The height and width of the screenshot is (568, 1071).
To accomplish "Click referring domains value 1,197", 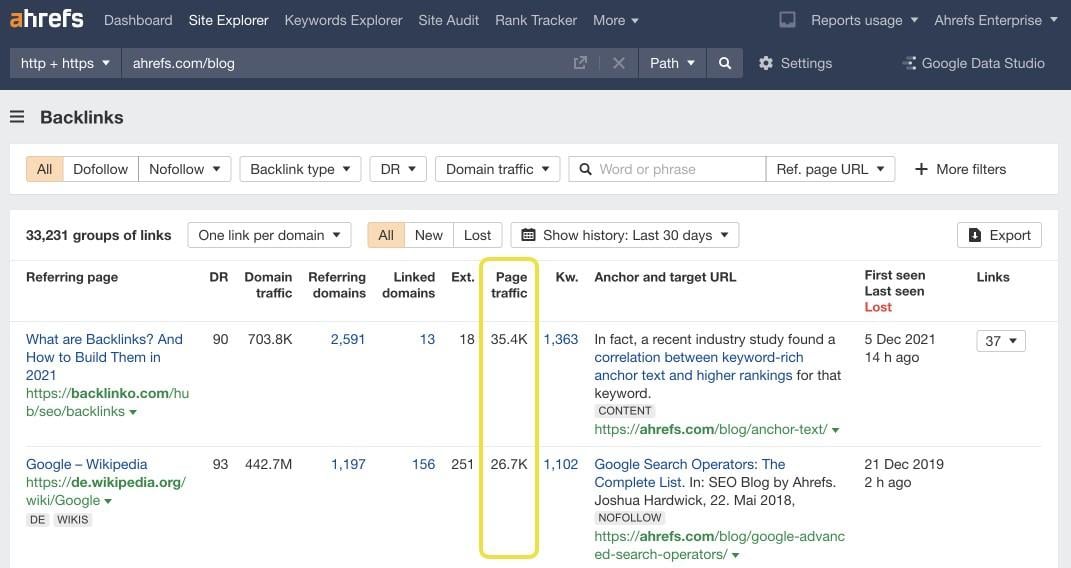I will 348,464.
